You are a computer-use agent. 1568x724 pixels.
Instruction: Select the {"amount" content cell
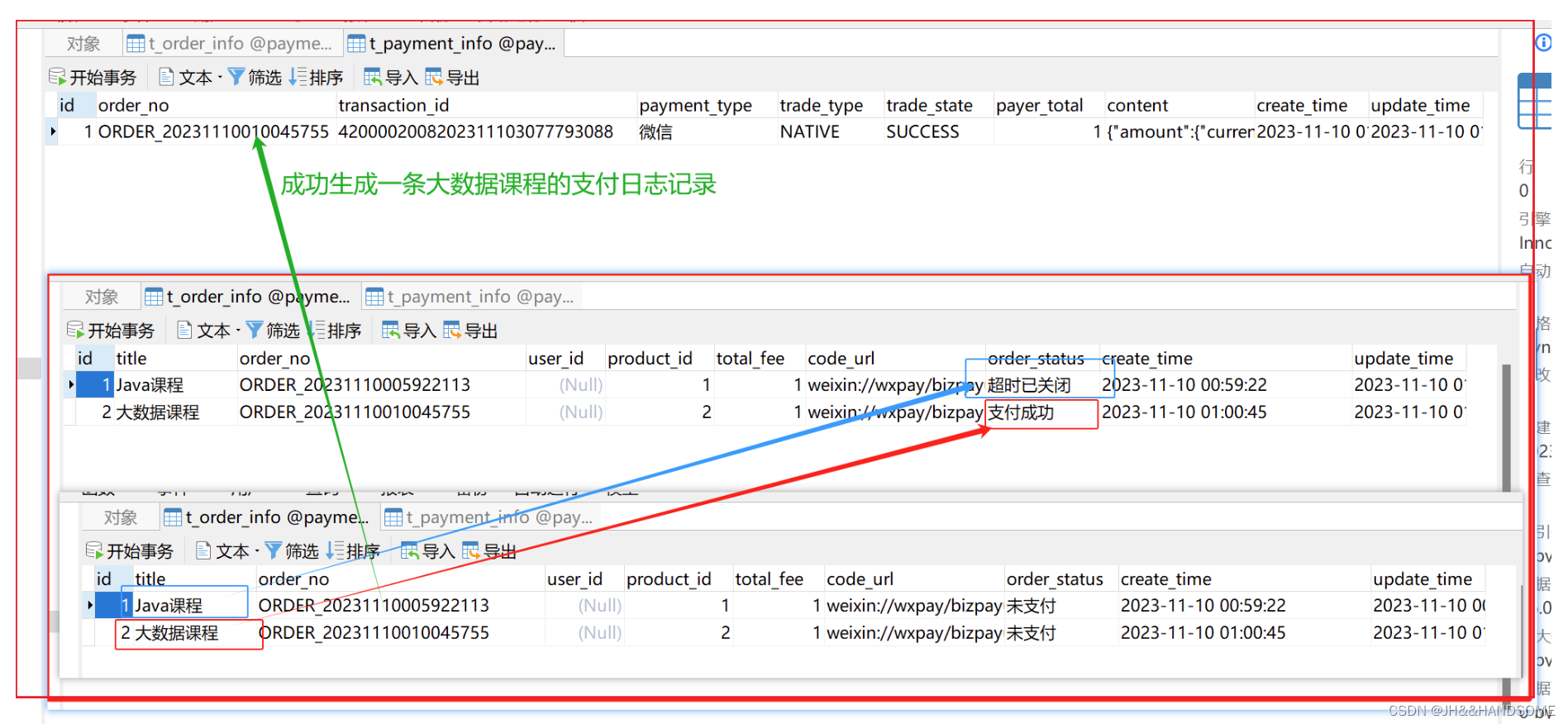pos(1180,131)
